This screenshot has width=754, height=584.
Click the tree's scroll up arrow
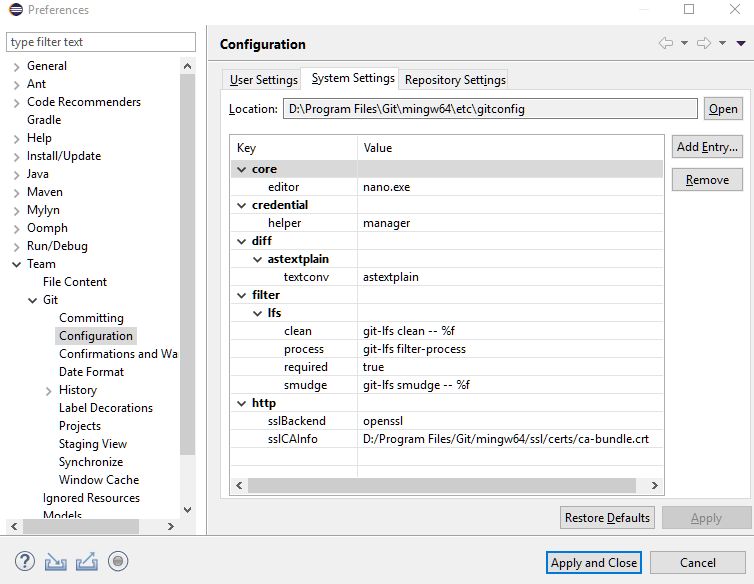[188, 66]
